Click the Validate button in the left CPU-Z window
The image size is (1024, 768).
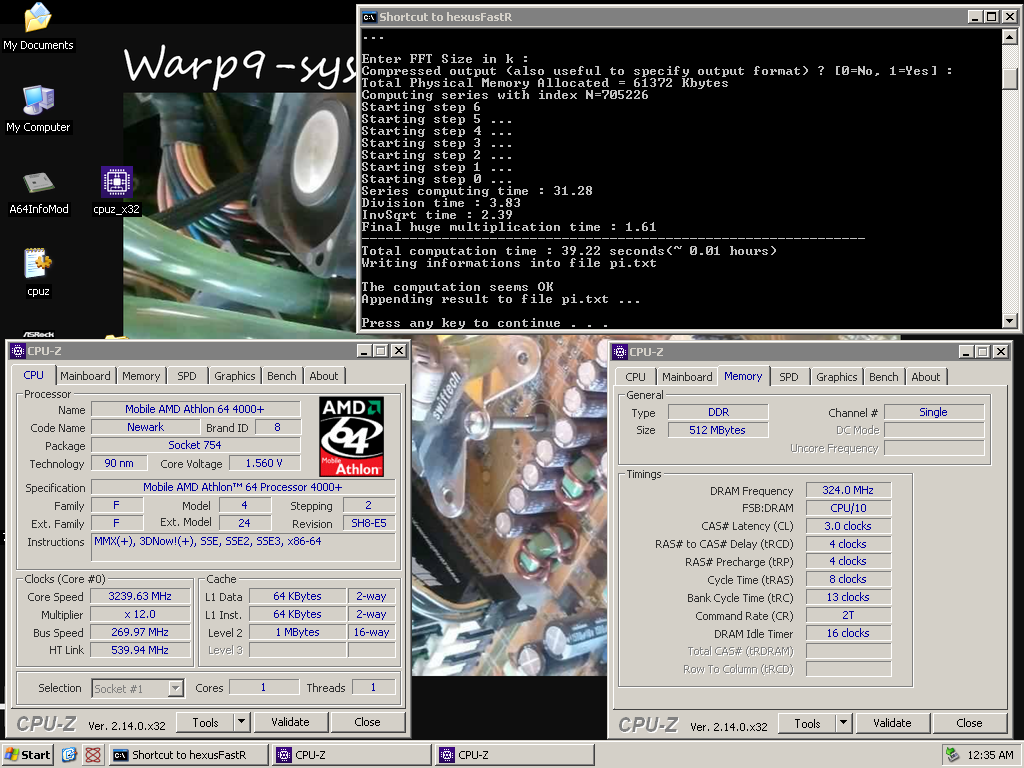pos(290,722)
